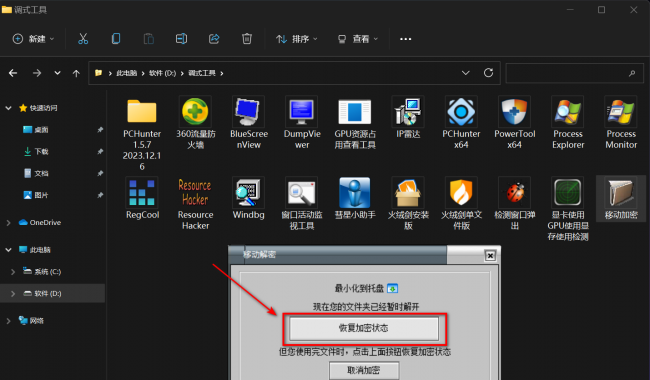
Task: Click the 恢复加密状态 button
Action: pos(364,328)
